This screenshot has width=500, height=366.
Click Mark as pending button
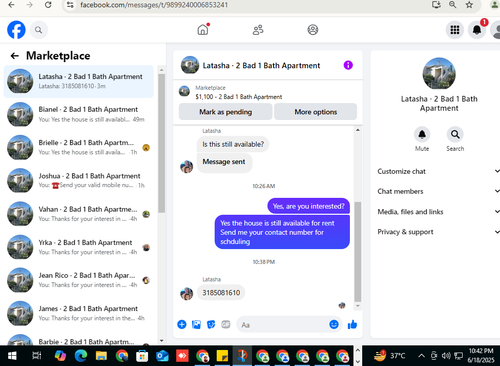pos(226,112)
